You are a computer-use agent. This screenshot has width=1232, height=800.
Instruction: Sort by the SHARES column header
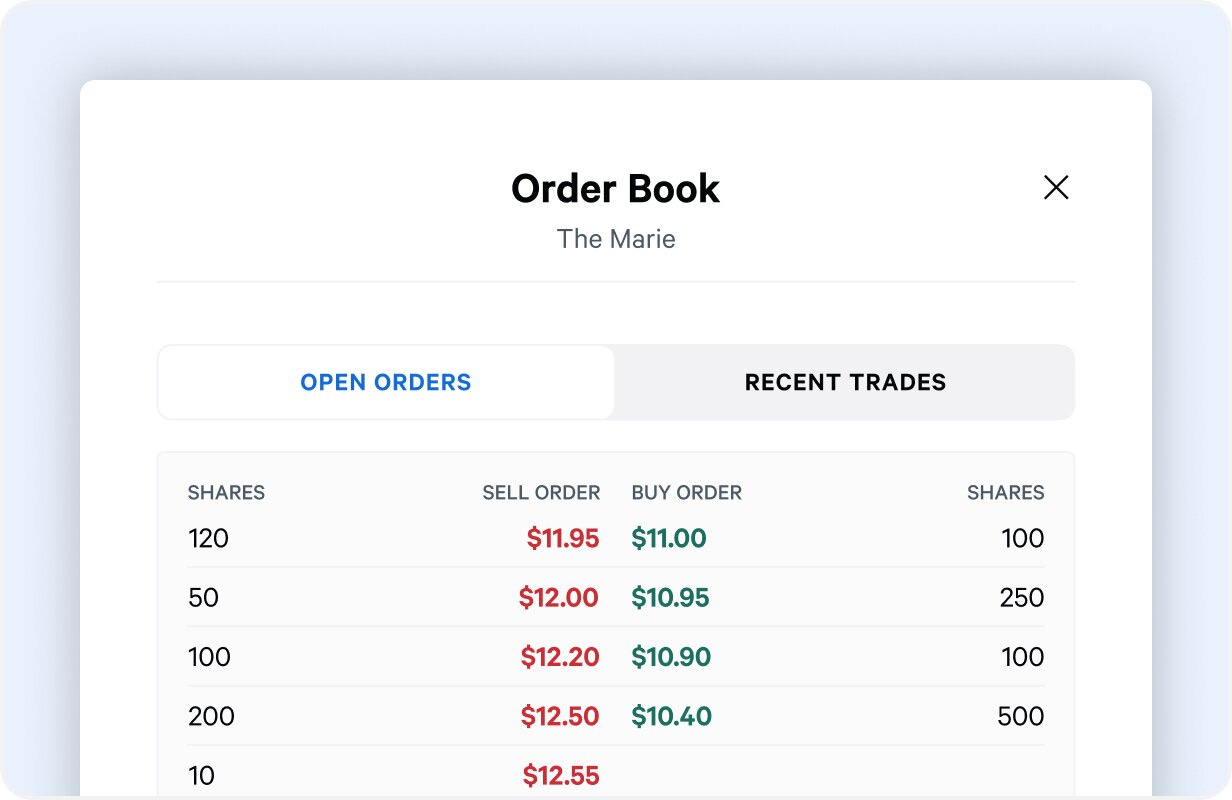click(x=226, y=492)
